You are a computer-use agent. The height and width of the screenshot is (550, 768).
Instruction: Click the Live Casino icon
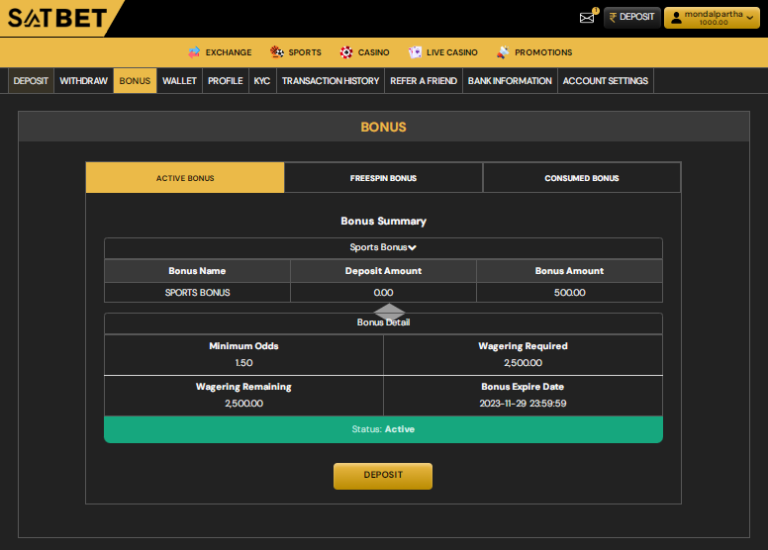(415, 52)
